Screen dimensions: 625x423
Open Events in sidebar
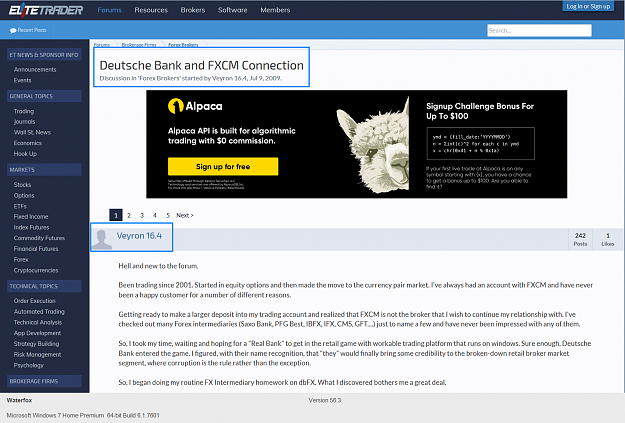(x=22, y=80)
